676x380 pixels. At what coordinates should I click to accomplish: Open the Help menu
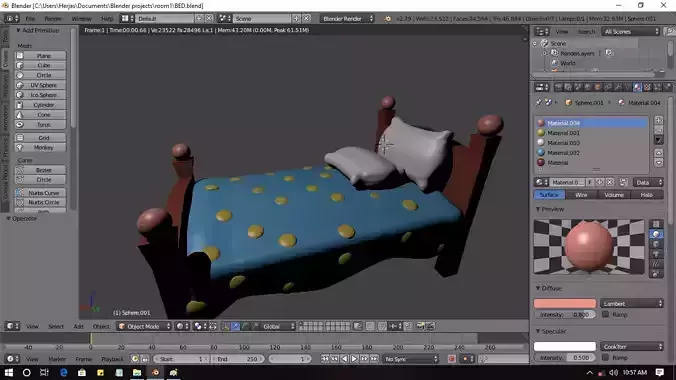click(107, 19)
